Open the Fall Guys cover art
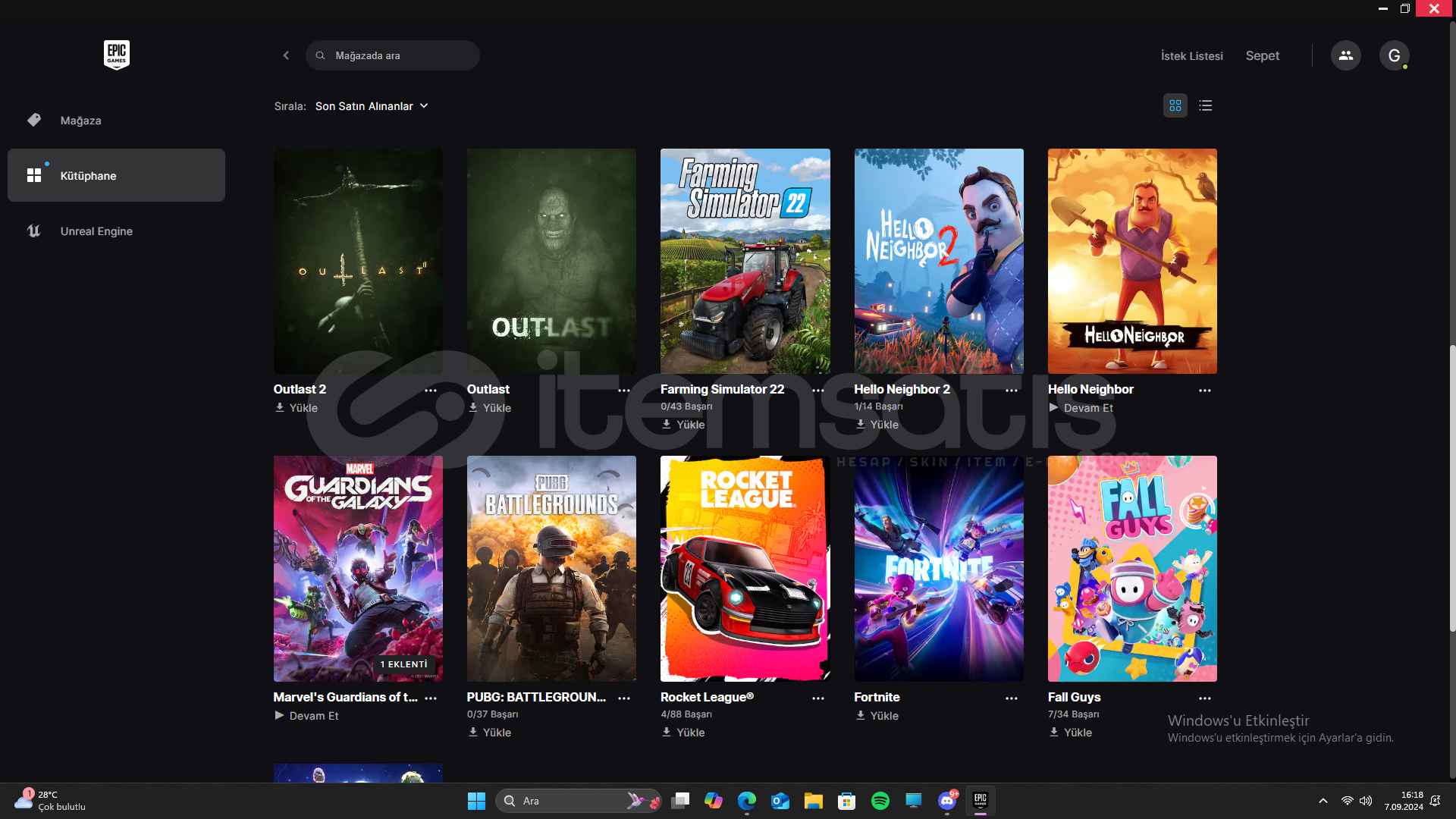 (1132, 569)
